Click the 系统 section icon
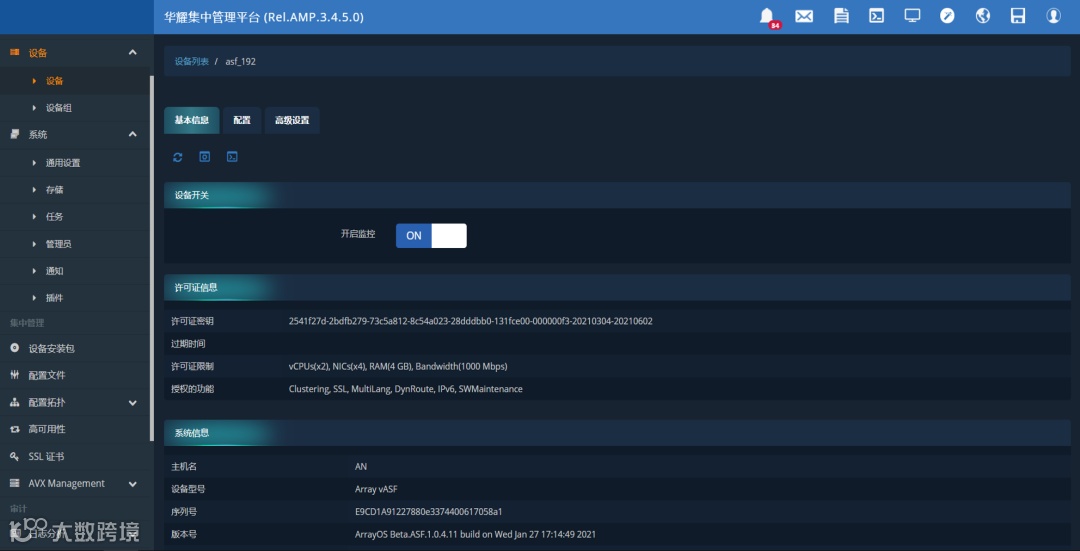Viewport: 1080px width, 551px height. [14, 134]
